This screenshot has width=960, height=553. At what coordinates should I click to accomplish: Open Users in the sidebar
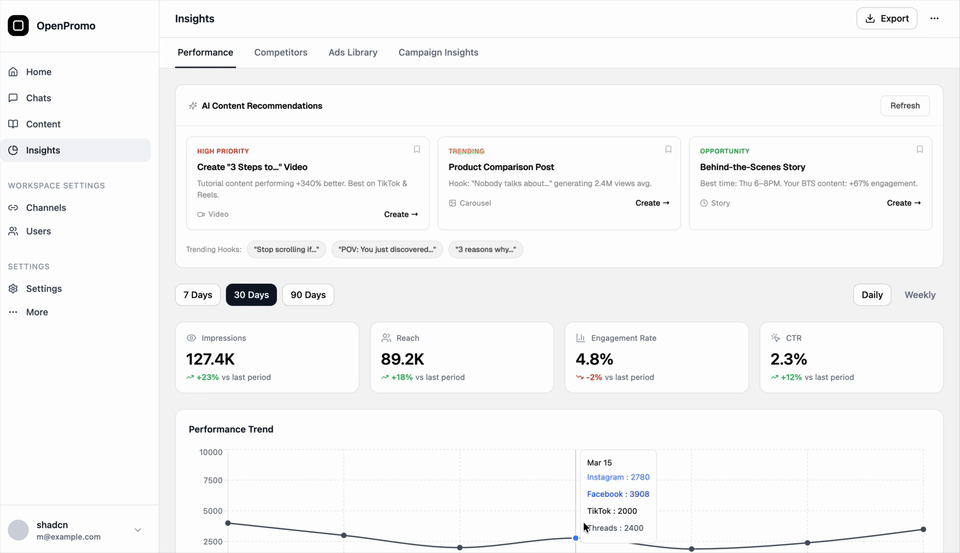pos(39,231)
